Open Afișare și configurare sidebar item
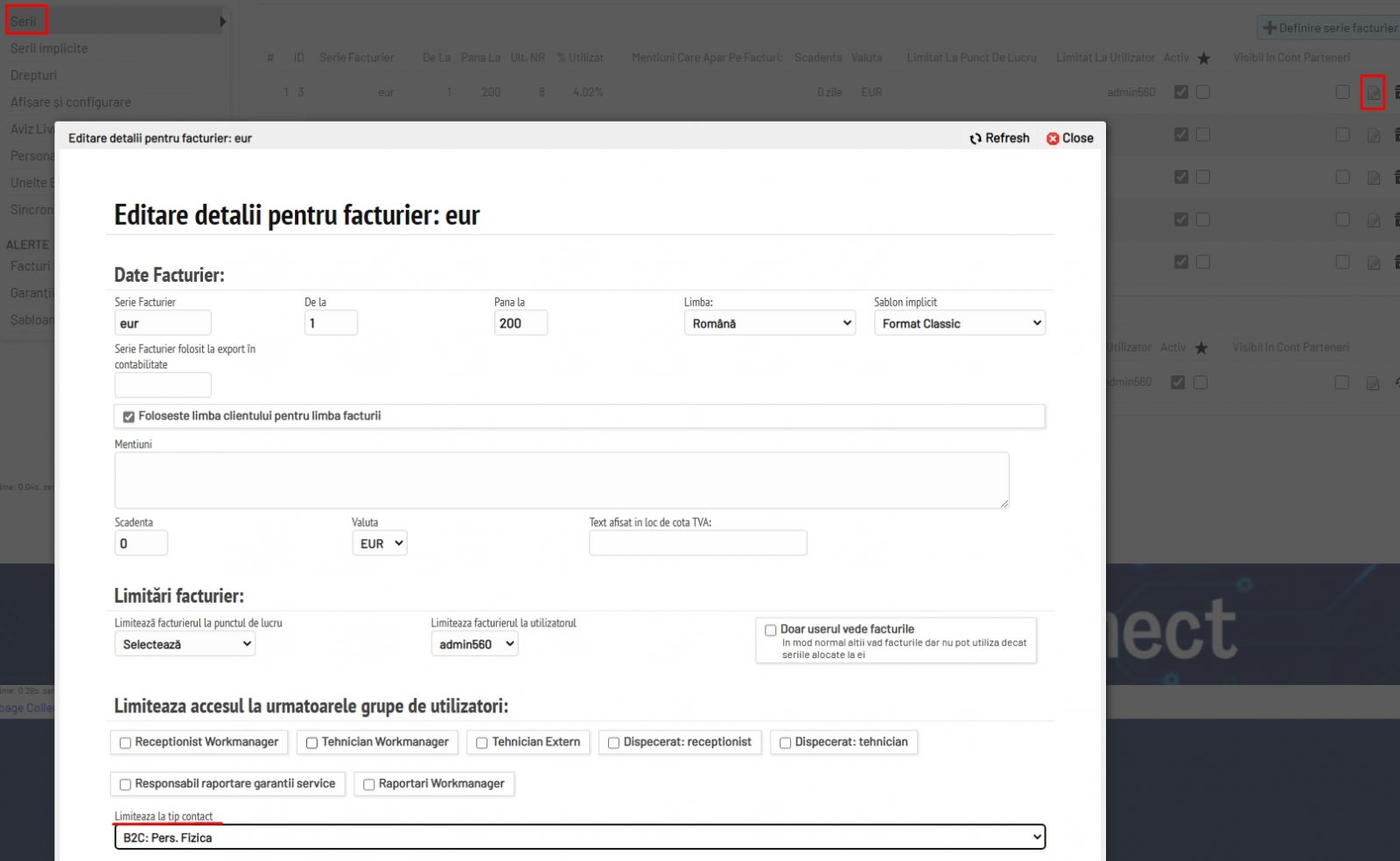The height and width of the screenshot is (861, 1400). coord(70,102)
